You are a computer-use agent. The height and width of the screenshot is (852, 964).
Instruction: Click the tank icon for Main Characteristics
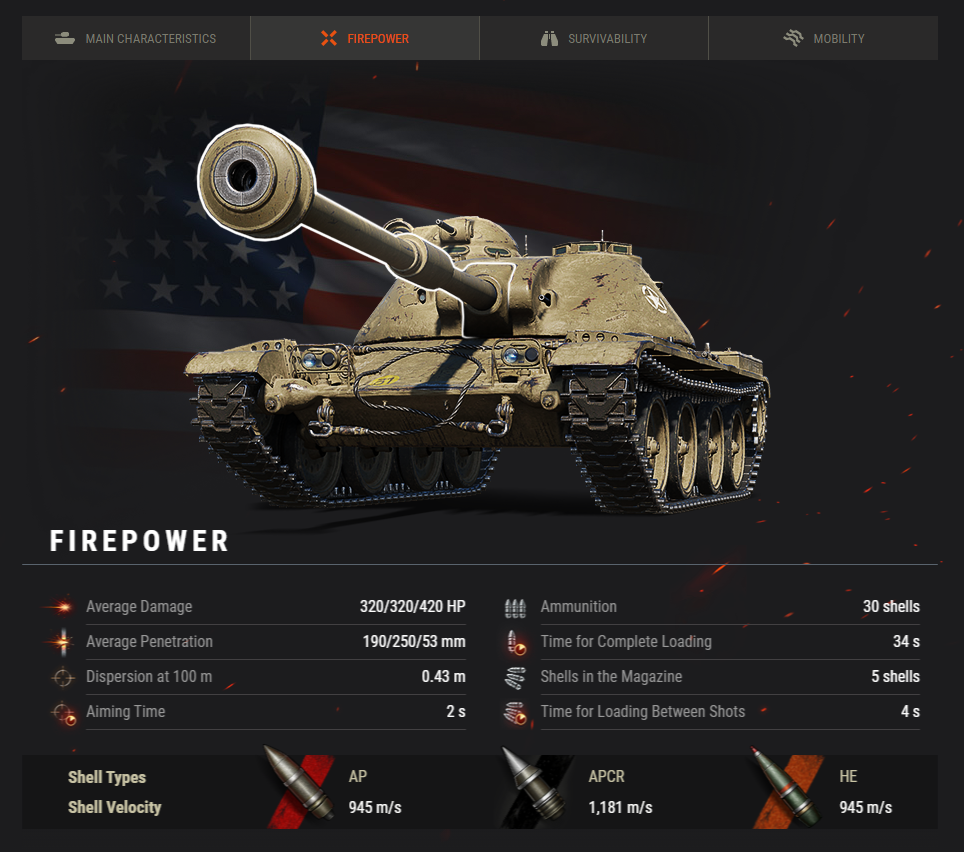[x=65, y=38]
